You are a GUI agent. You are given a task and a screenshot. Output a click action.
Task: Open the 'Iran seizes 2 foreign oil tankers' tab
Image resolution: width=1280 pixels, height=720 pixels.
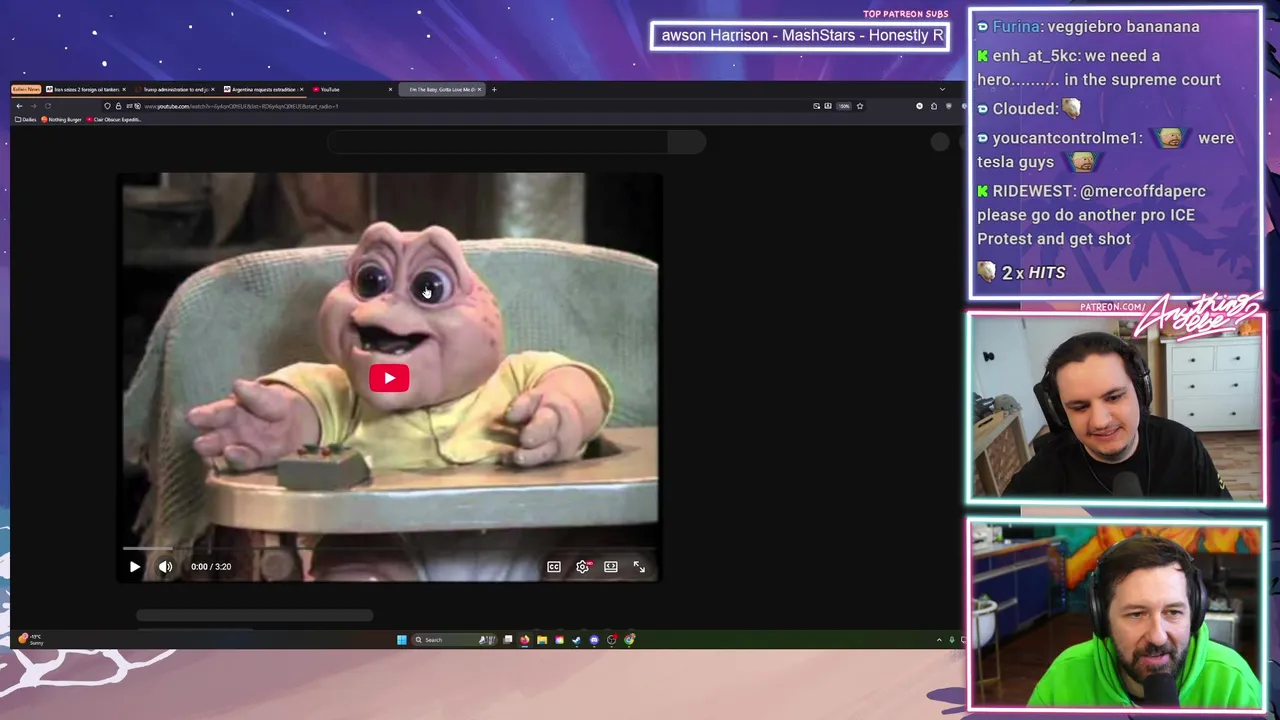click(x=86, y=89)
